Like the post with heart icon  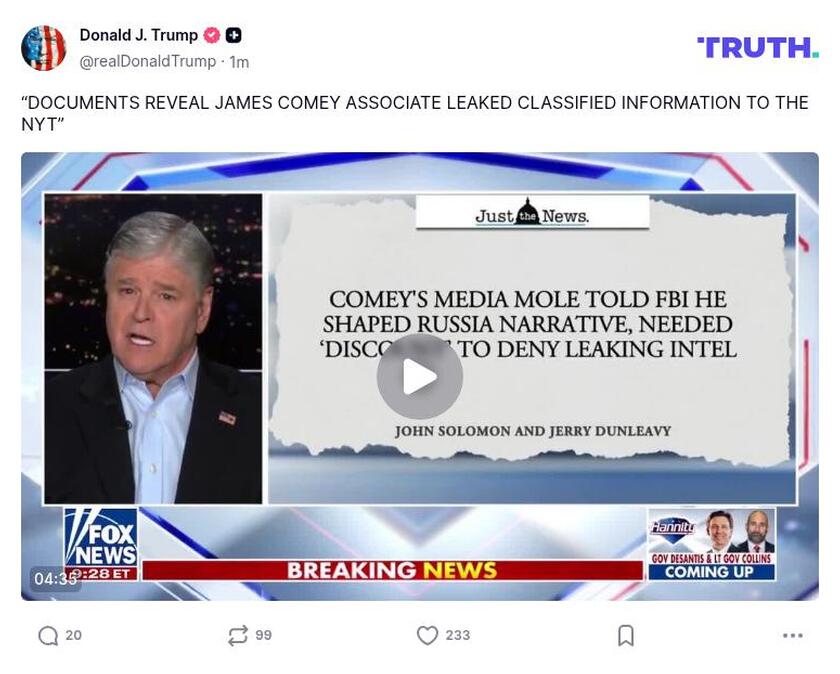tap(427, 635)
